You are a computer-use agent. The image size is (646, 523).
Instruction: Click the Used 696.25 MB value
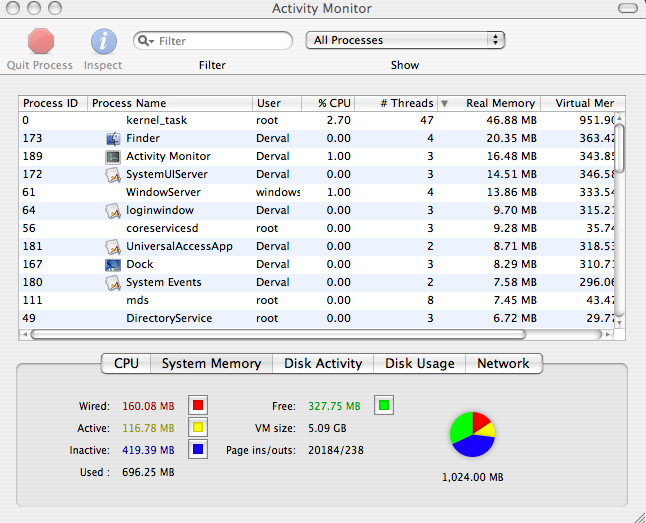(x=148, y=472)
